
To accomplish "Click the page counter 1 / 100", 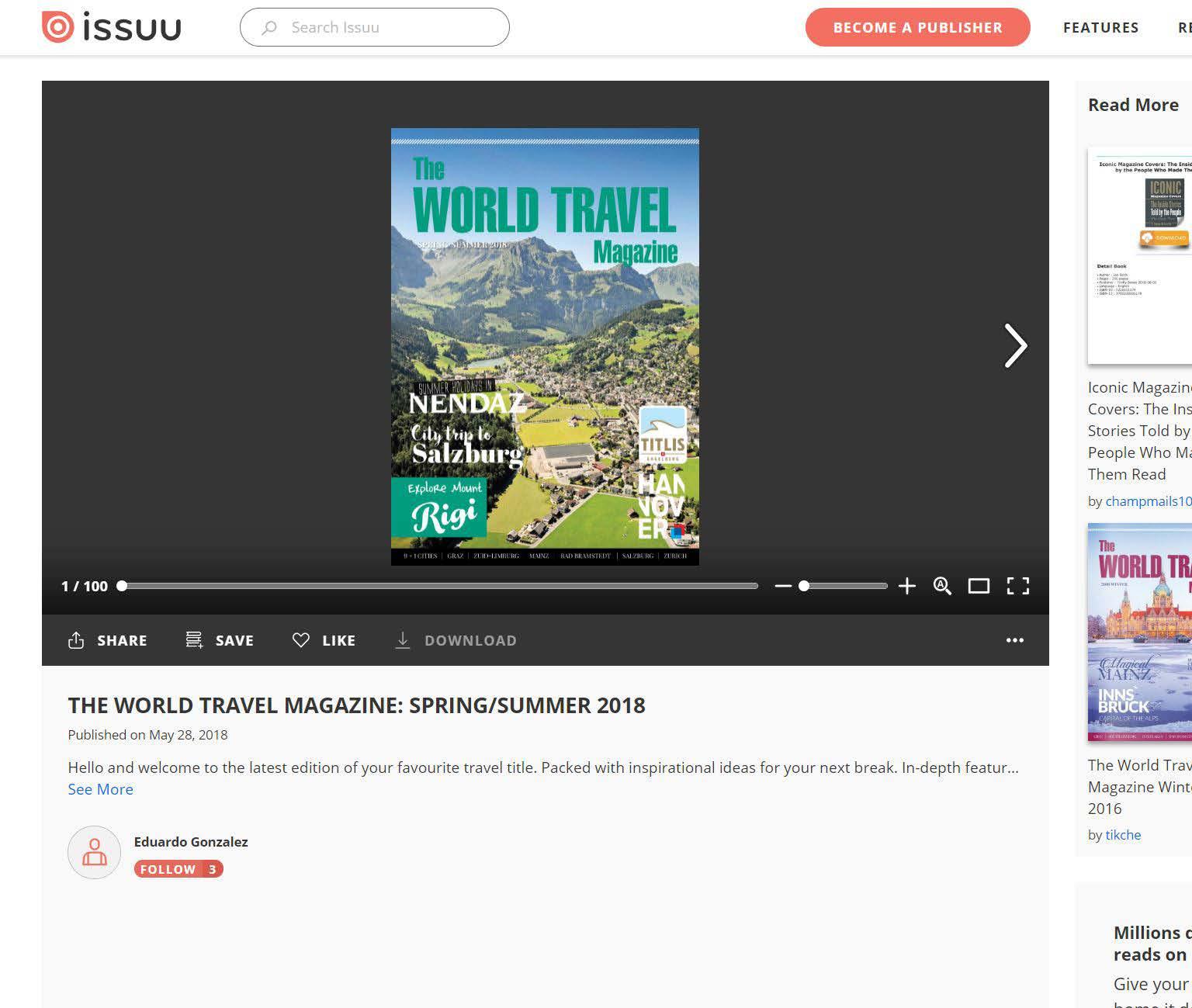I will point(85,586).
